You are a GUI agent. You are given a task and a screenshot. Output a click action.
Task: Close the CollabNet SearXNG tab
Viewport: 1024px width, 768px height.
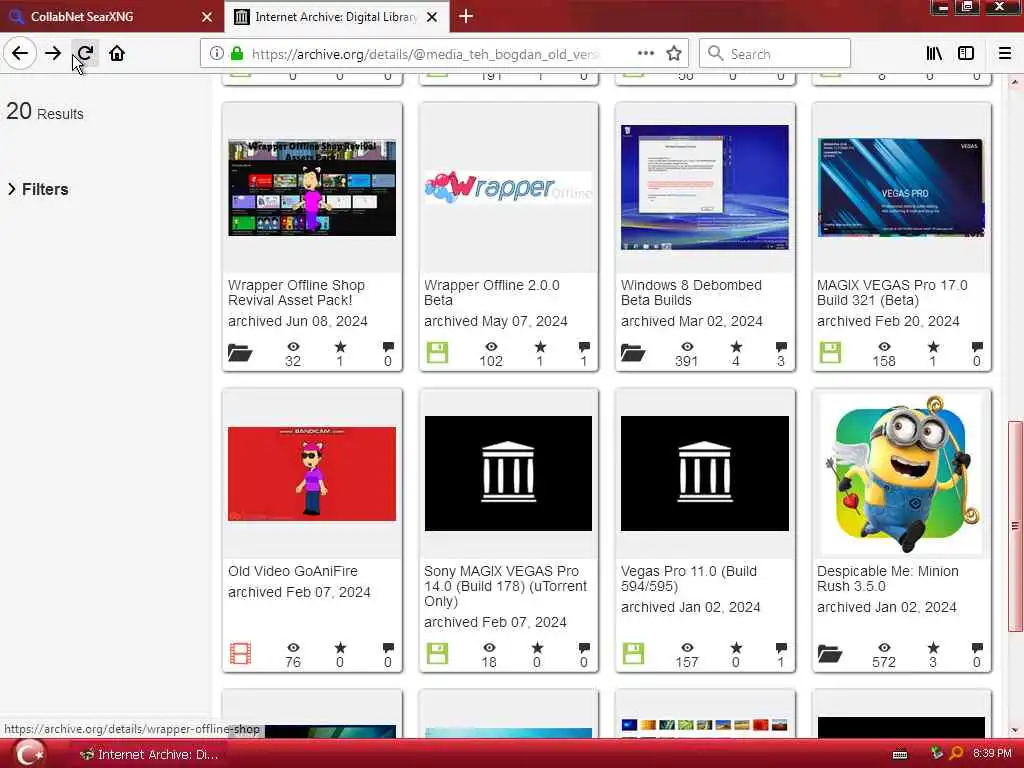[x=206, y=17]
